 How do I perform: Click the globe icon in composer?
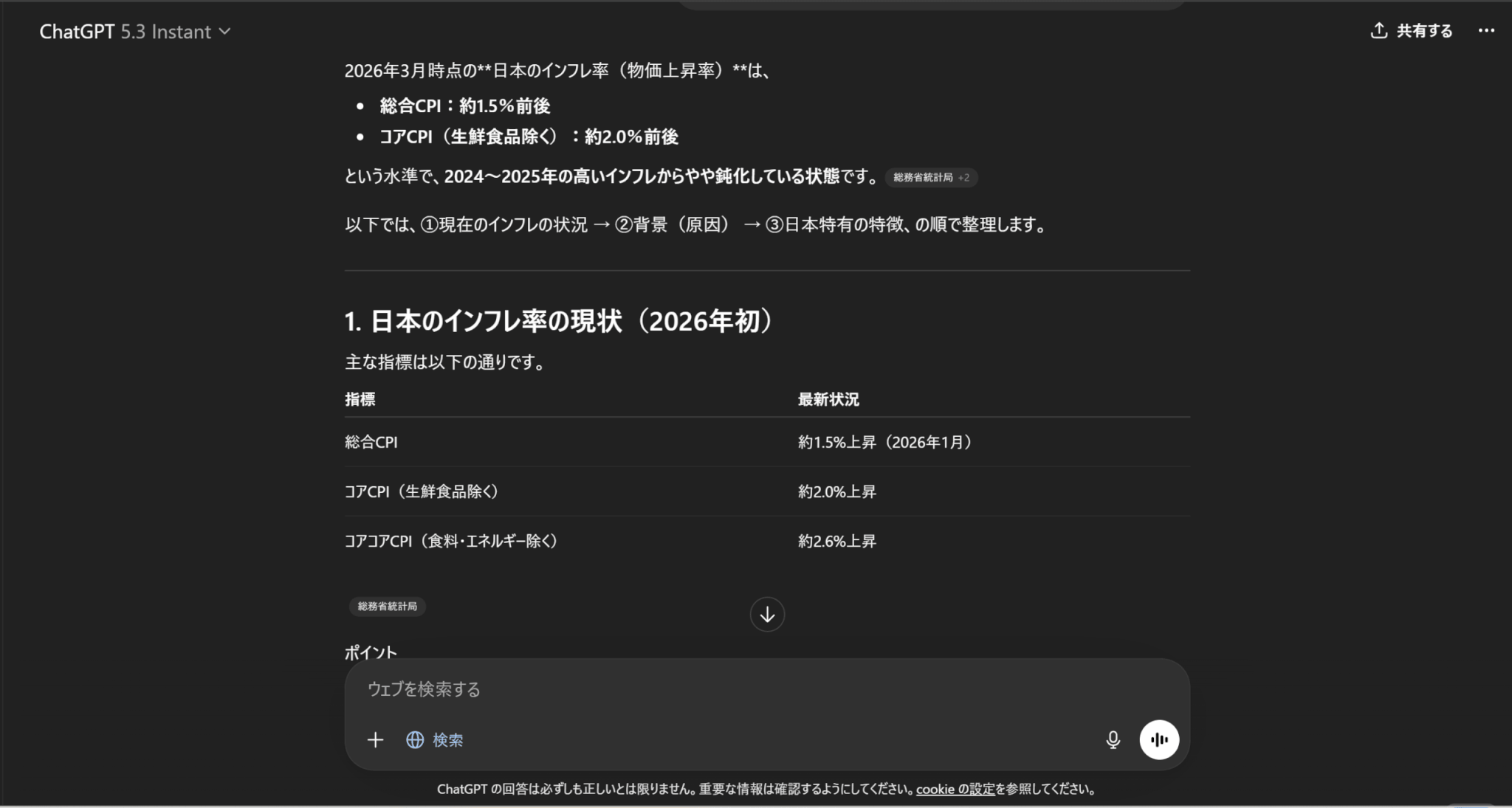pyautogui.click(x=415, y=740)
